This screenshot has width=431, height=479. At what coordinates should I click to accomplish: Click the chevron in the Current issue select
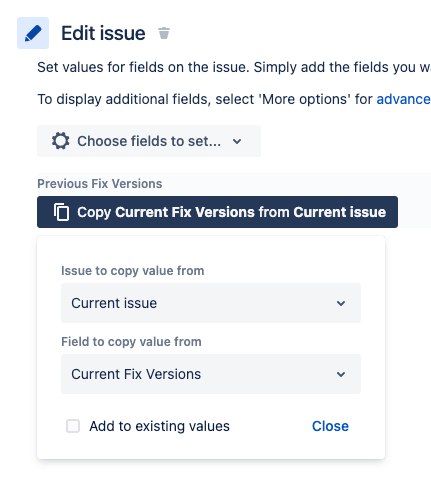pyautogui.click(x=341, y=303)
